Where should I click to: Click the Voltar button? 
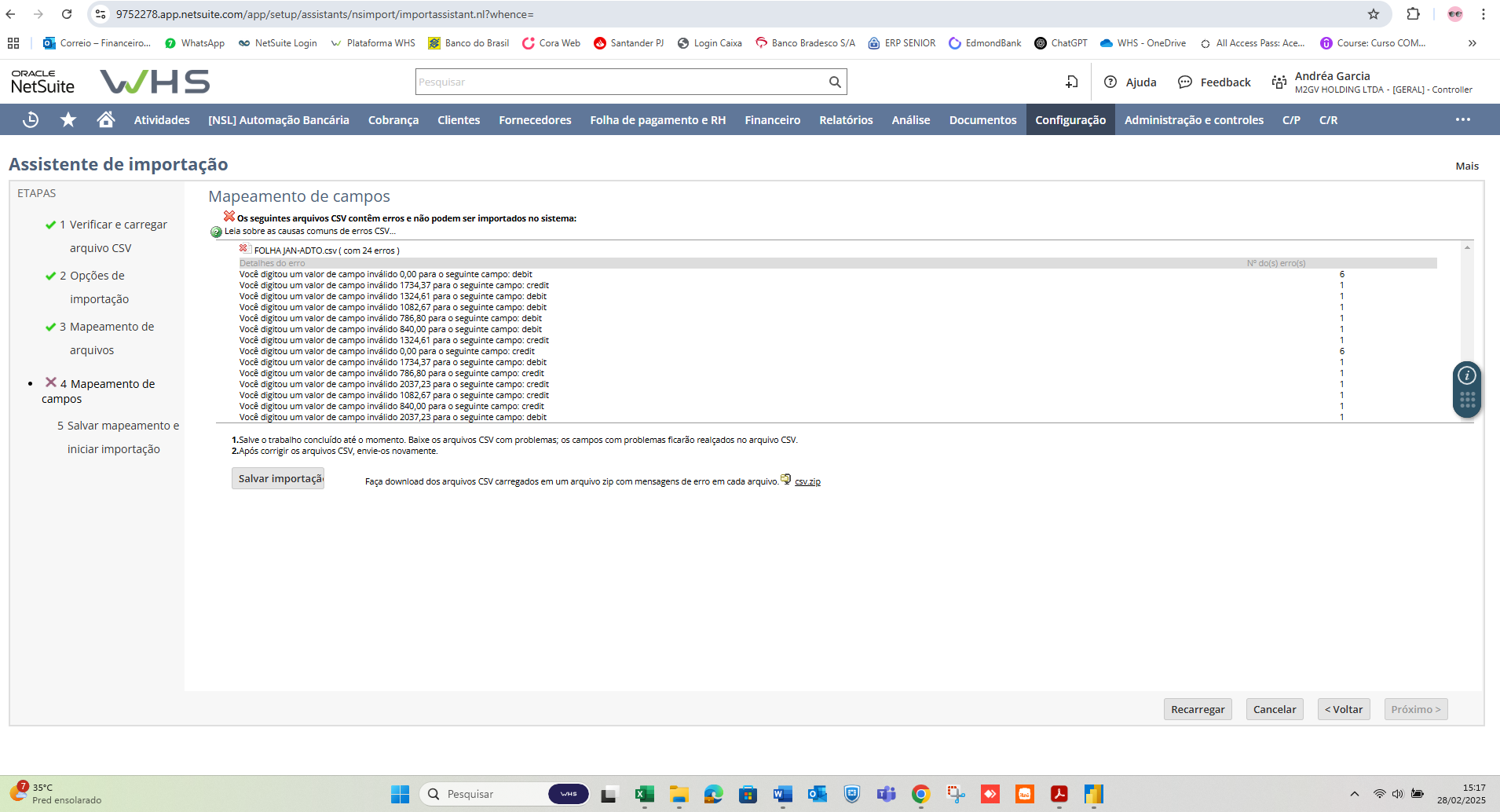1343,709
